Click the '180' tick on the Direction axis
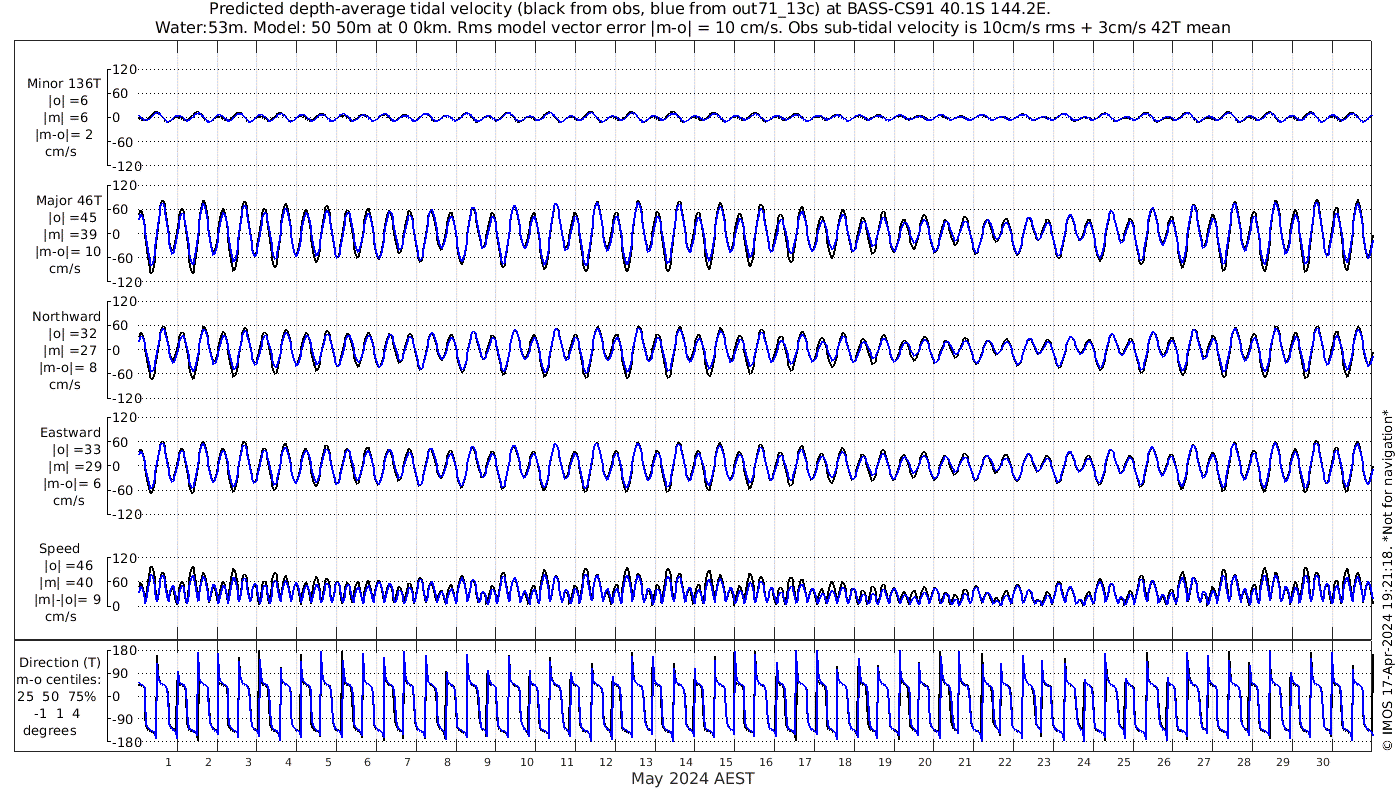The image size is (1400, 800). point(125,650)
